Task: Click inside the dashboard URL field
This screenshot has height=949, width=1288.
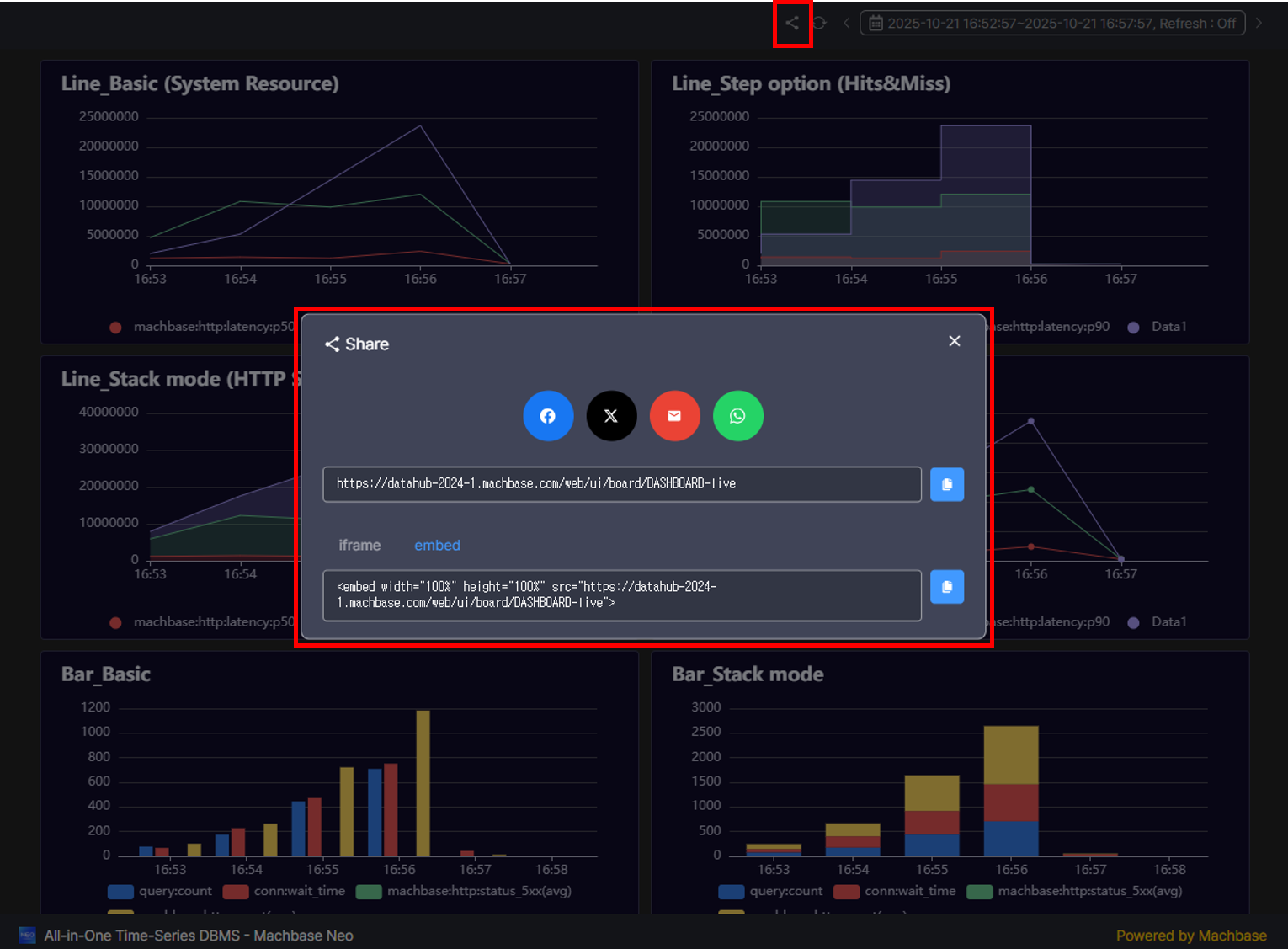Action: point(621,484)
